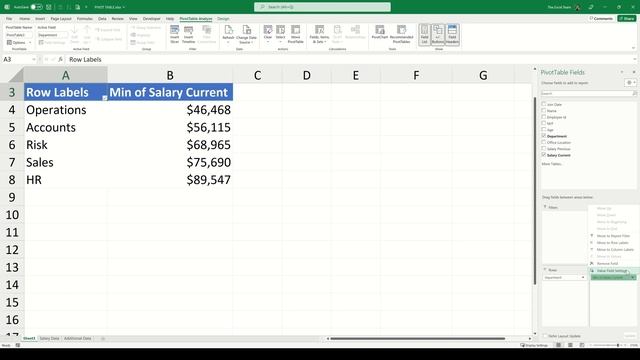640x360 pixels.
Task: Open Change Data Source
Action: 247,34
